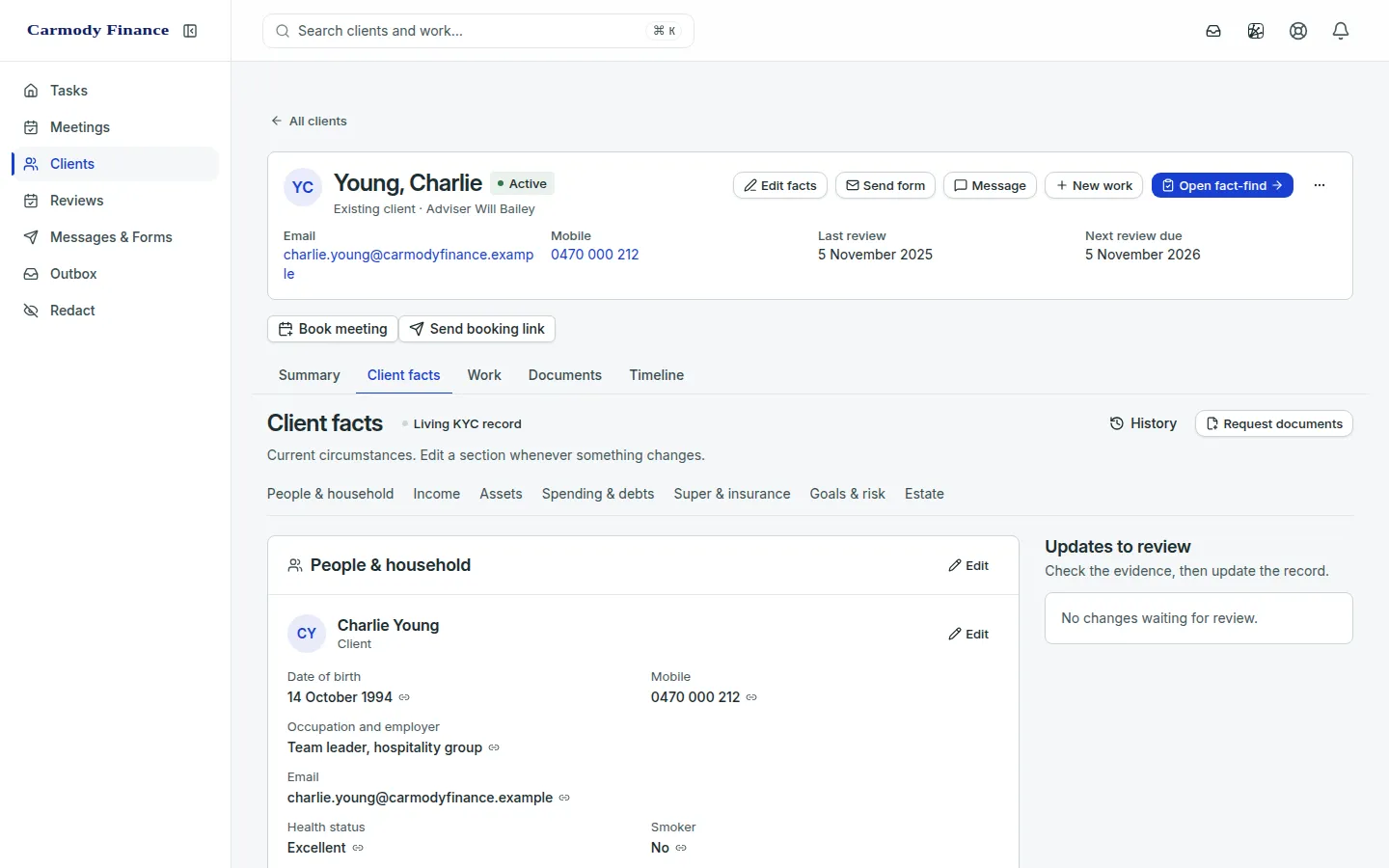Open Reviews in sidebar
The width and height of the screenshot is (1389, 868).
116,201
